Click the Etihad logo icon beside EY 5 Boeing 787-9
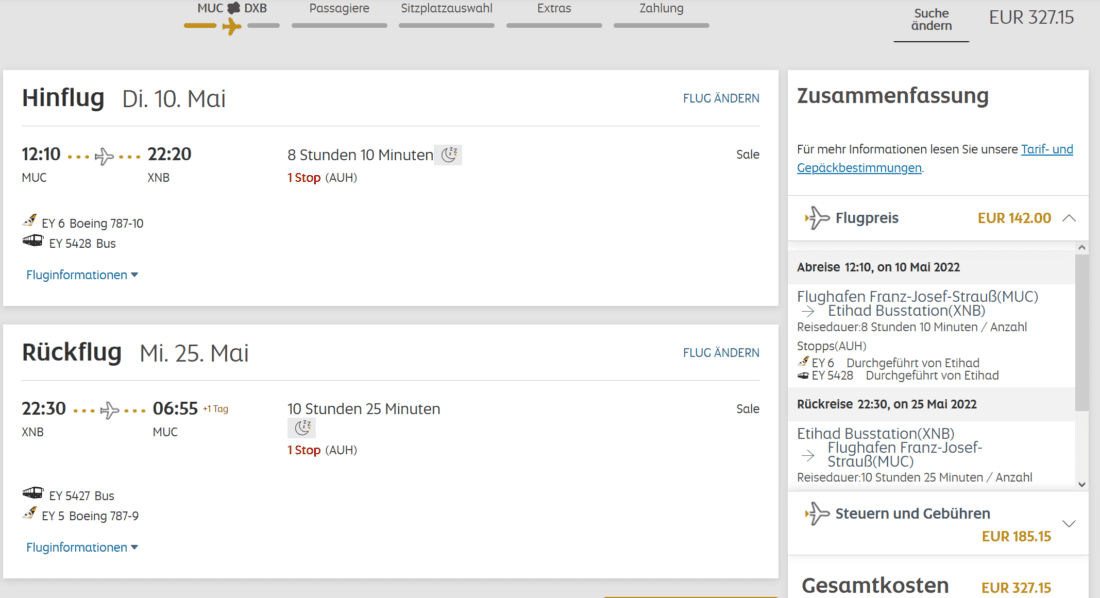This screenshot has height=598, width=1100. (31, 515)
